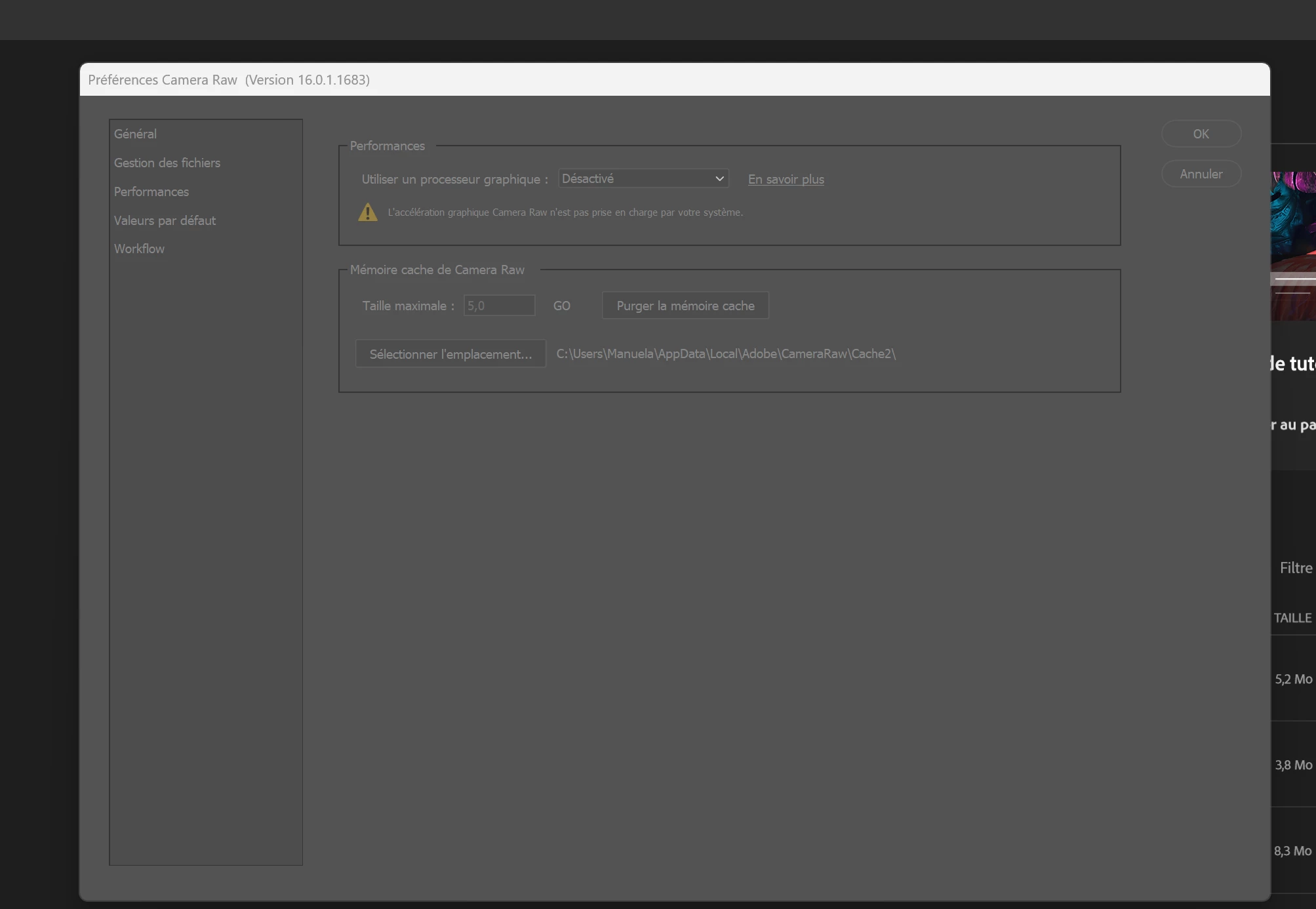Screen dimensions: 1316x909
Task: Click the yellow warning triangle icon
Action: 368,212
